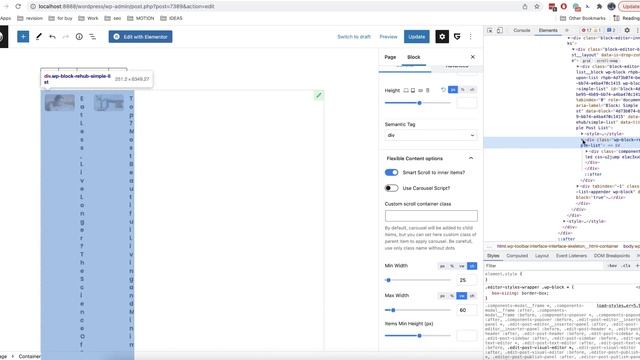The height and width of the screenshot is (360, 640).
Task: Click the Custom scroll container class field
Action: point(431,216)
